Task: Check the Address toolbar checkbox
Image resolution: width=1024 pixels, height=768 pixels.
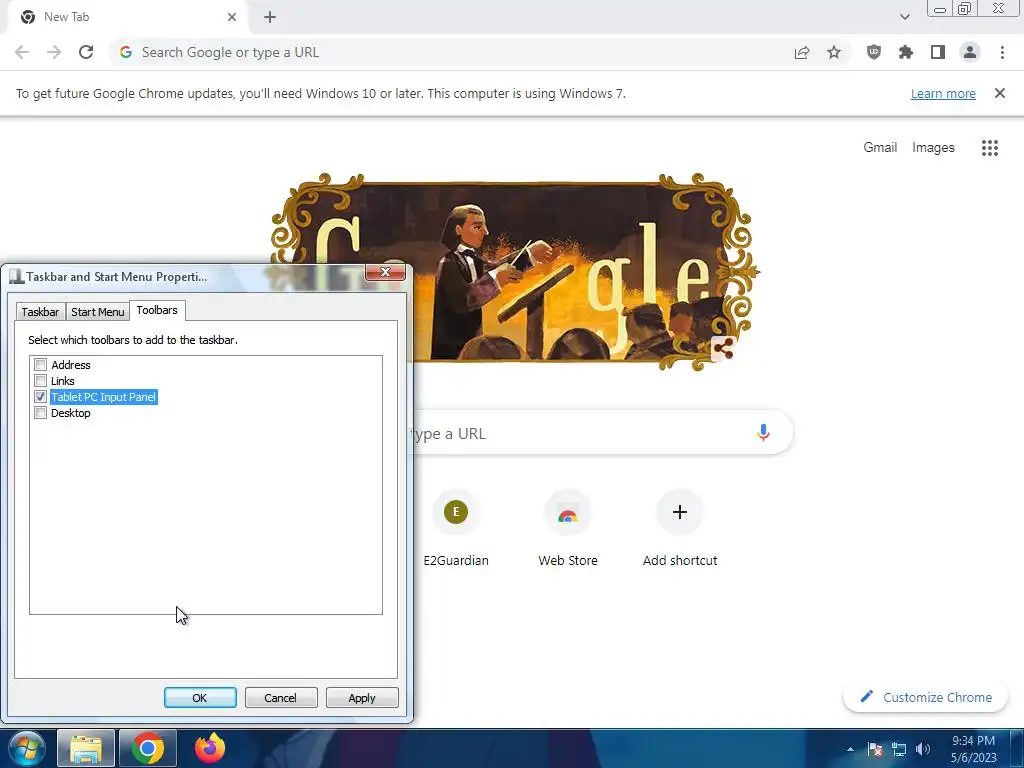Action: click(40, 364)
